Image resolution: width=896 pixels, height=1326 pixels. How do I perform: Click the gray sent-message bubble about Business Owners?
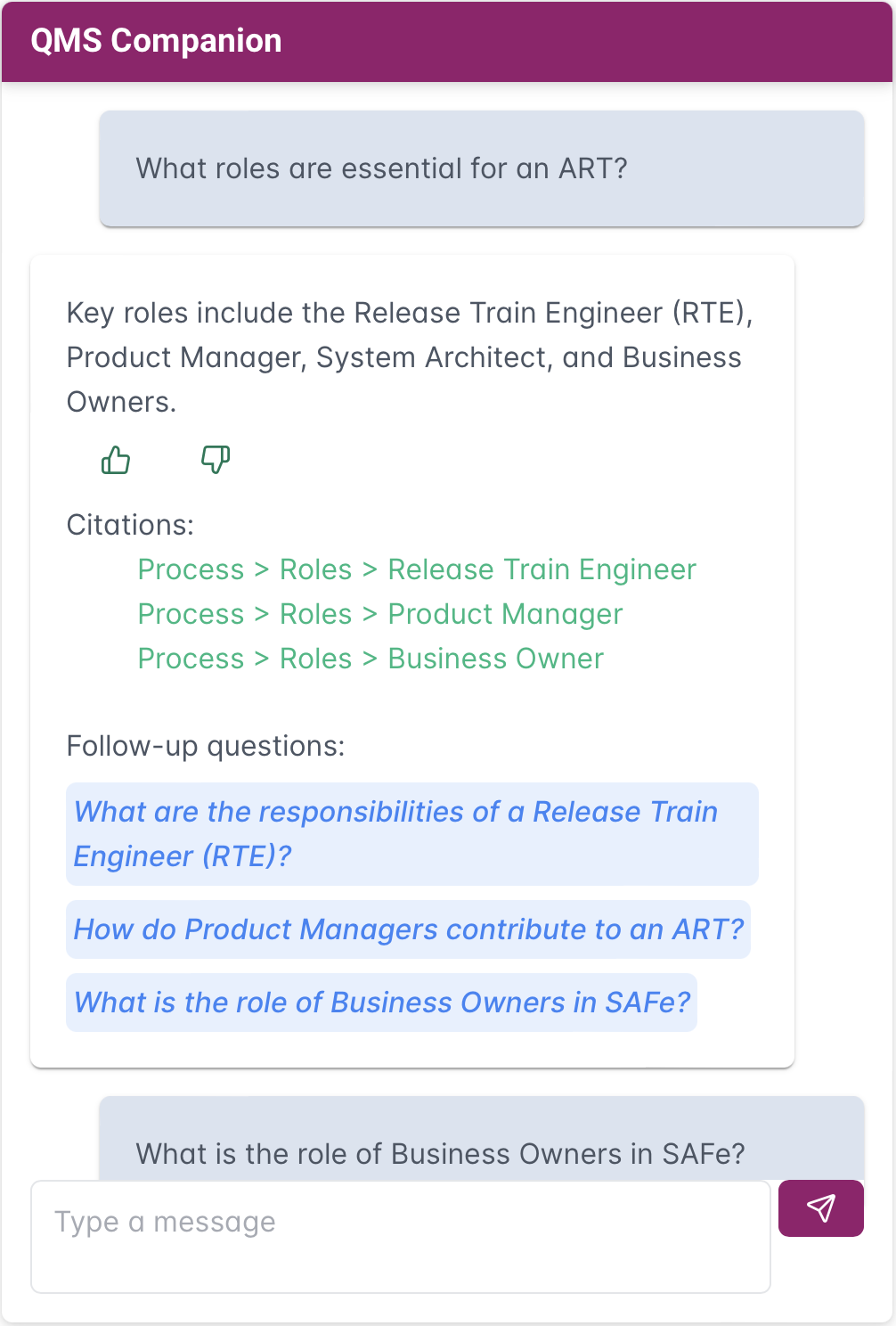[x=482, y=1139]
